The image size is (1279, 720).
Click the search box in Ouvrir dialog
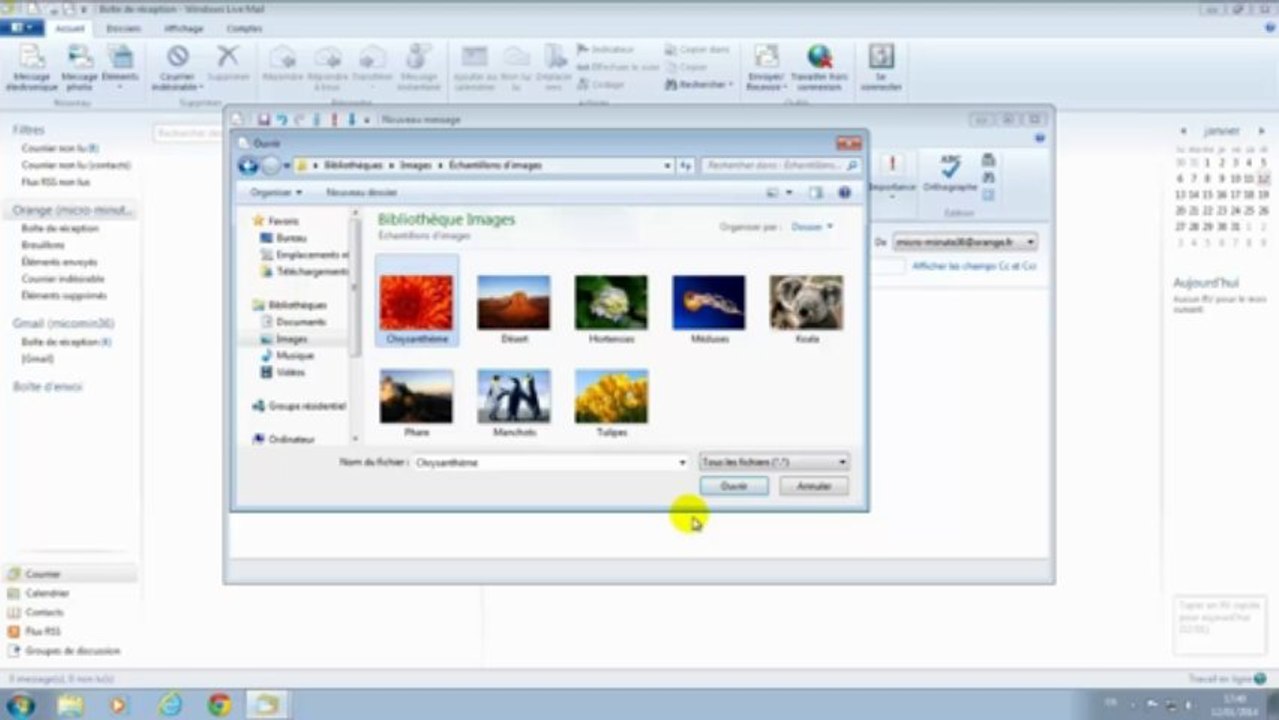pos(780,165)
